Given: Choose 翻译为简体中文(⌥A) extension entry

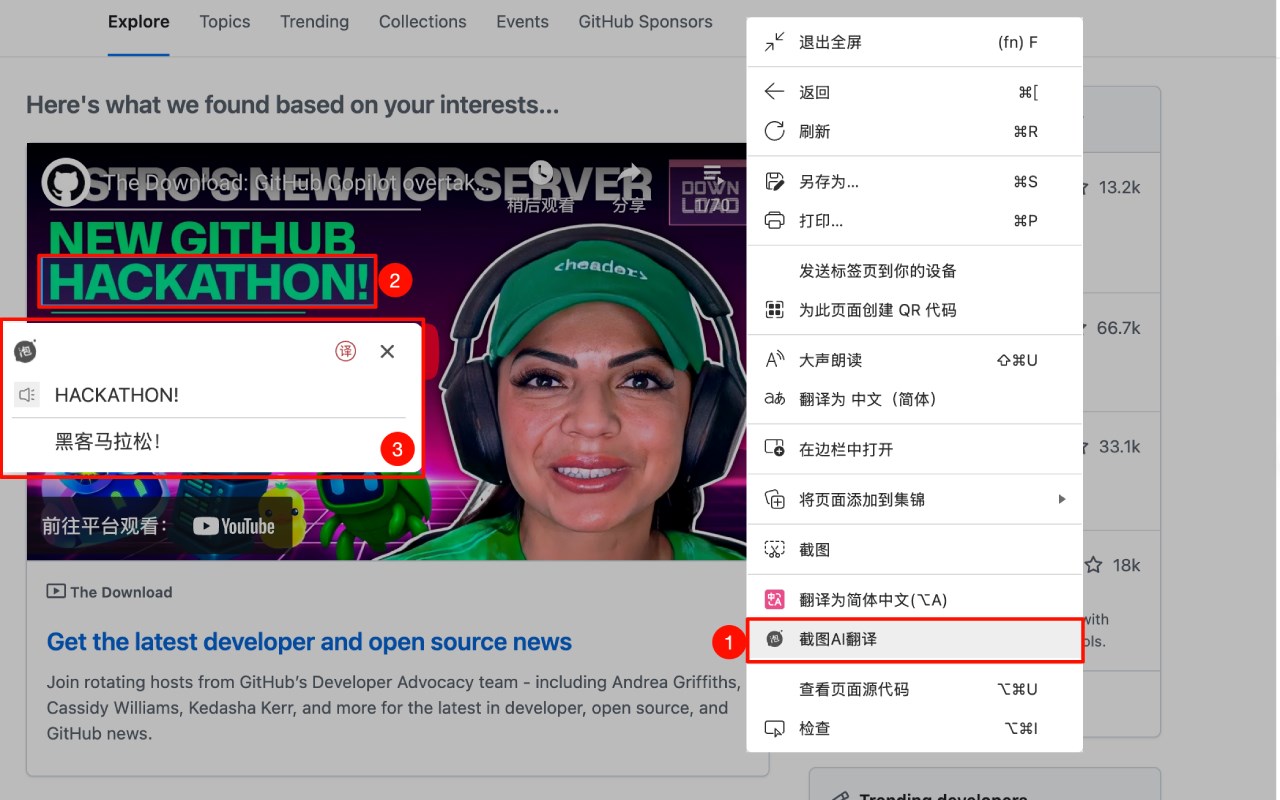Looking at the screenshot, I should [x=914, y=599].
